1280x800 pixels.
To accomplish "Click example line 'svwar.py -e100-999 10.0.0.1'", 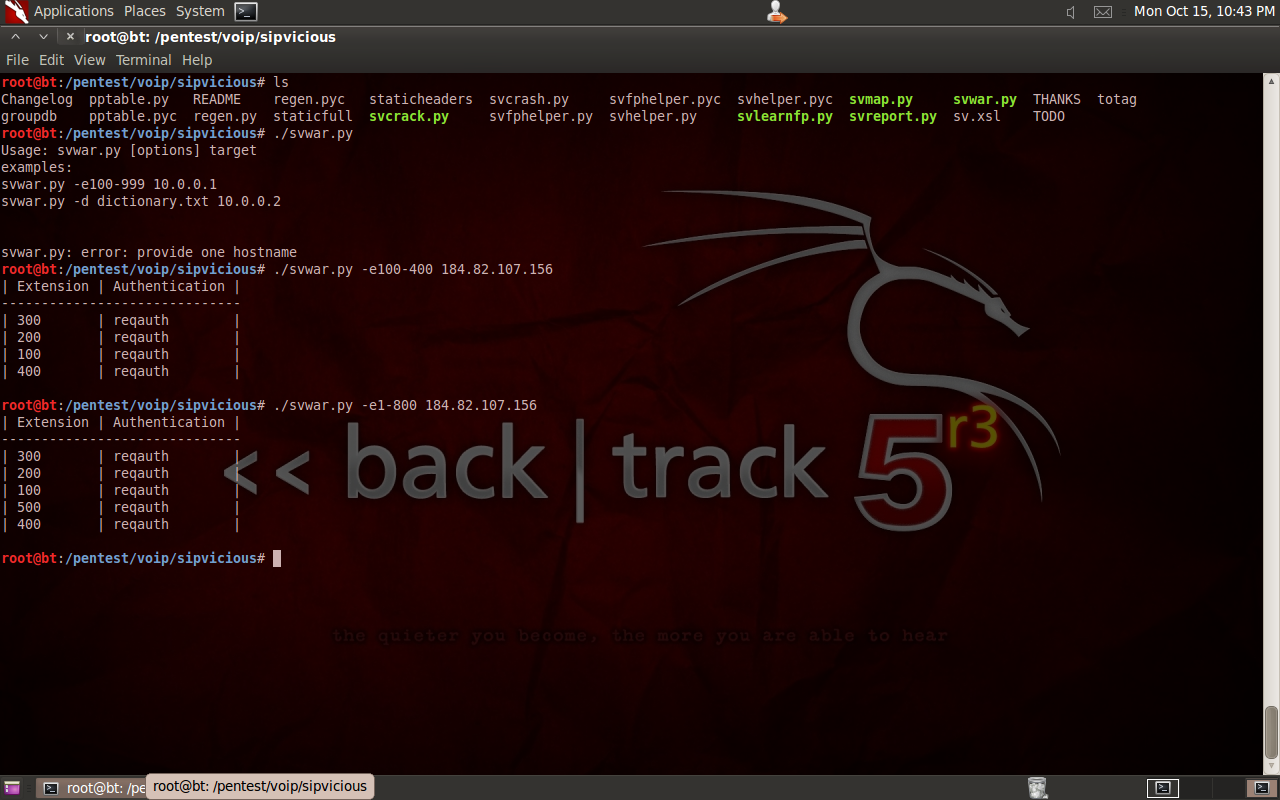I will (109, 184).
